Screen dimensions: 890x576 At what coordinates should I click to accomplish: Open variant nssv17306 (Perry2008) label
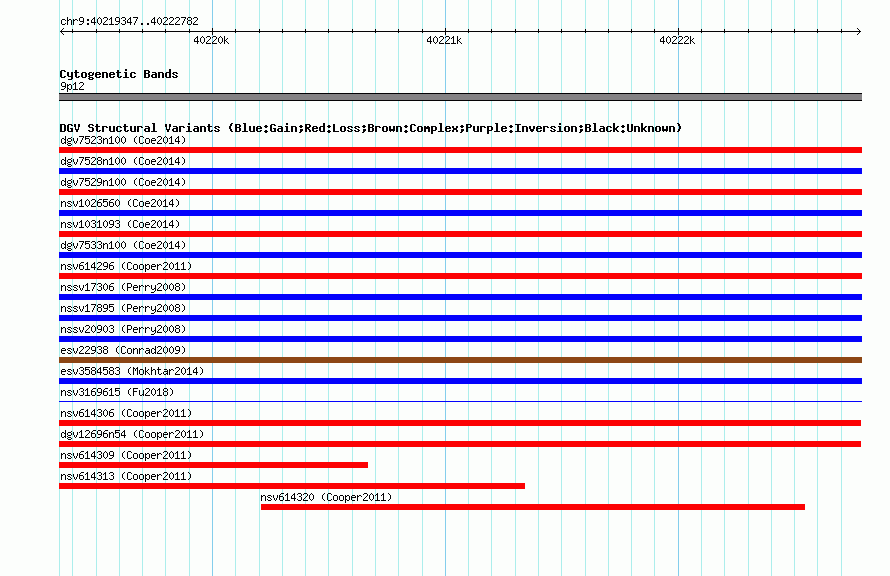coord(123,287)
